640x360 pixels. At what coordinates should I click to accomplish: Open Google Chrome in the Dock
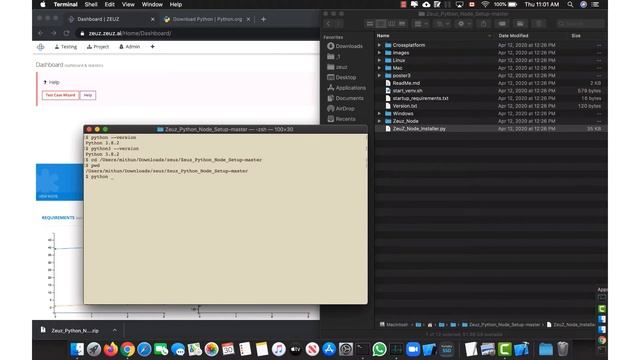tap(127, 349)
